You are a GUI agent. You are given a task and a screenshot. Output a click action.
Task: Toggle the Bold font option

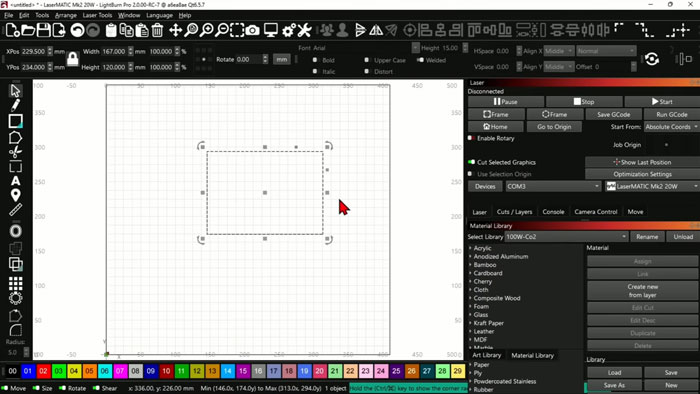coord(315,60)
